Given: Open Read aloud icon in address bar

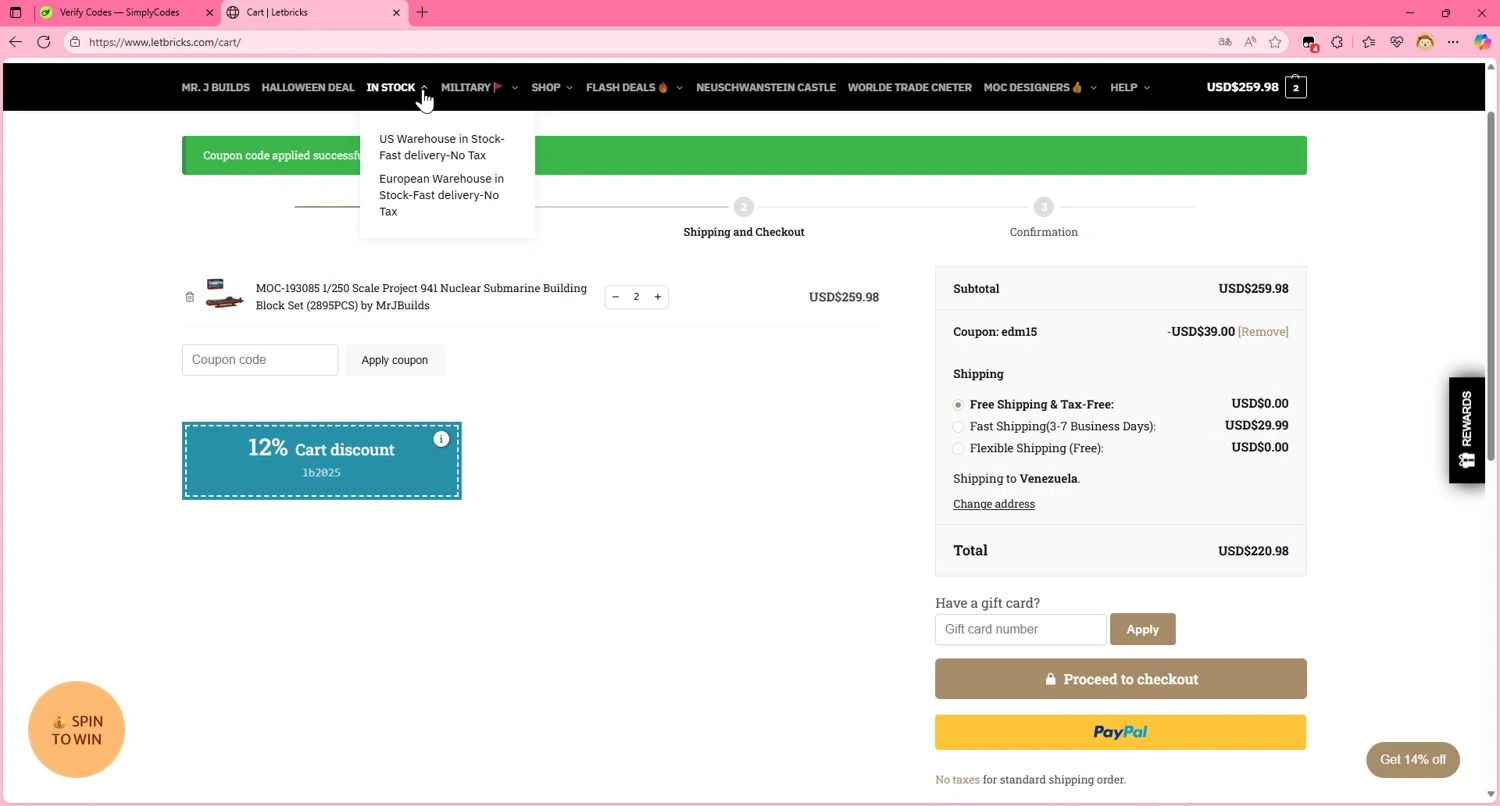Looking at the screenshot, I should tap(1250, 42).
